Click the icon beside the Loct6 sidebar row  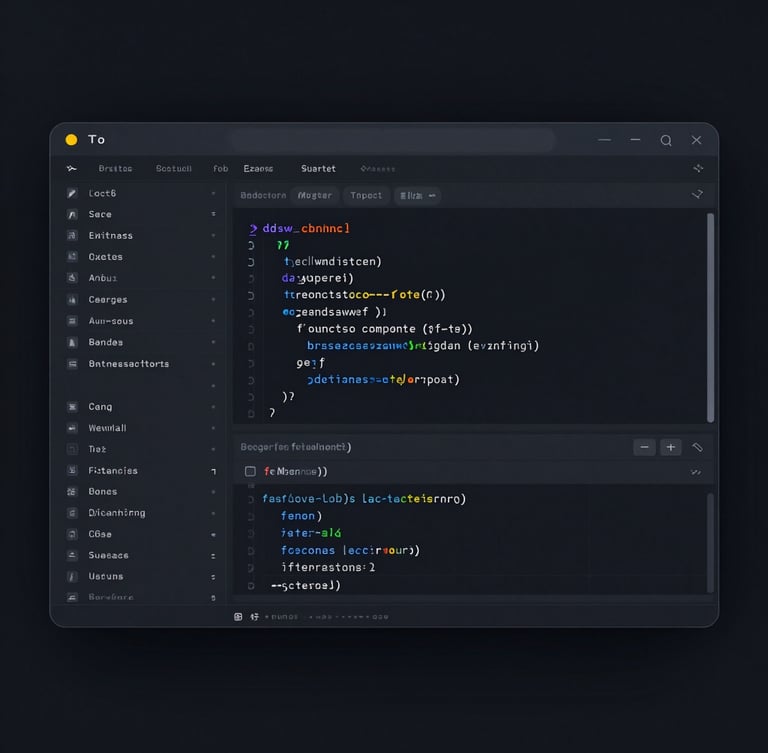(x=72, y=193)
